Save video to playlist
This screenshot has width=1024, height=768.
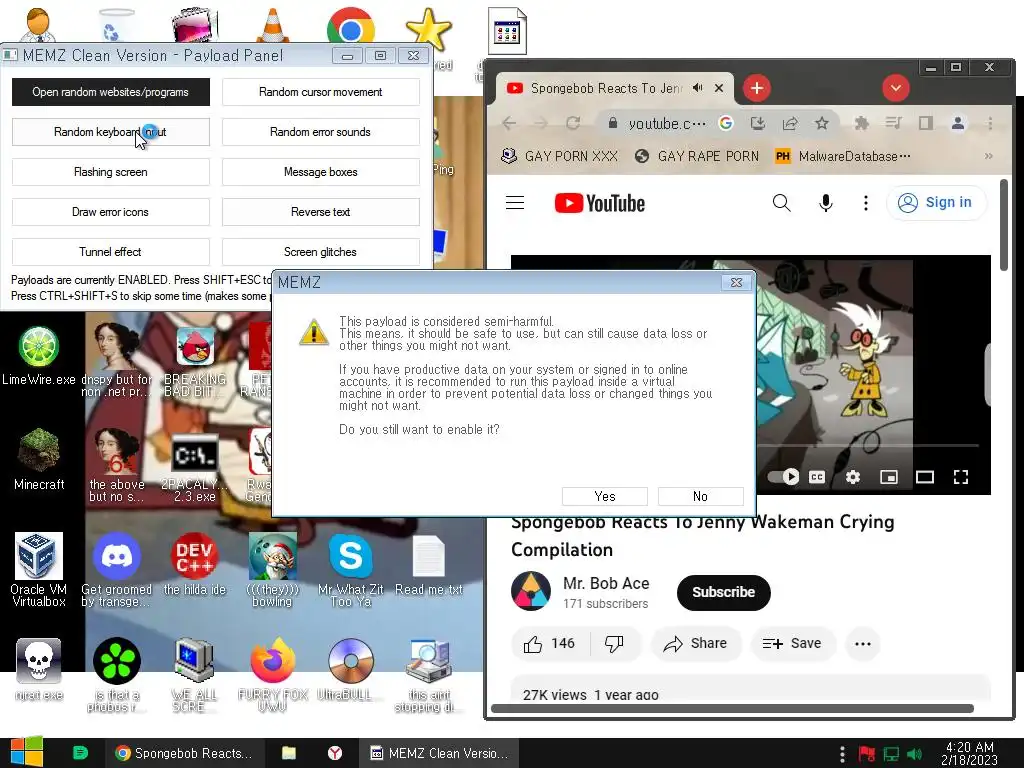(792, 644)
